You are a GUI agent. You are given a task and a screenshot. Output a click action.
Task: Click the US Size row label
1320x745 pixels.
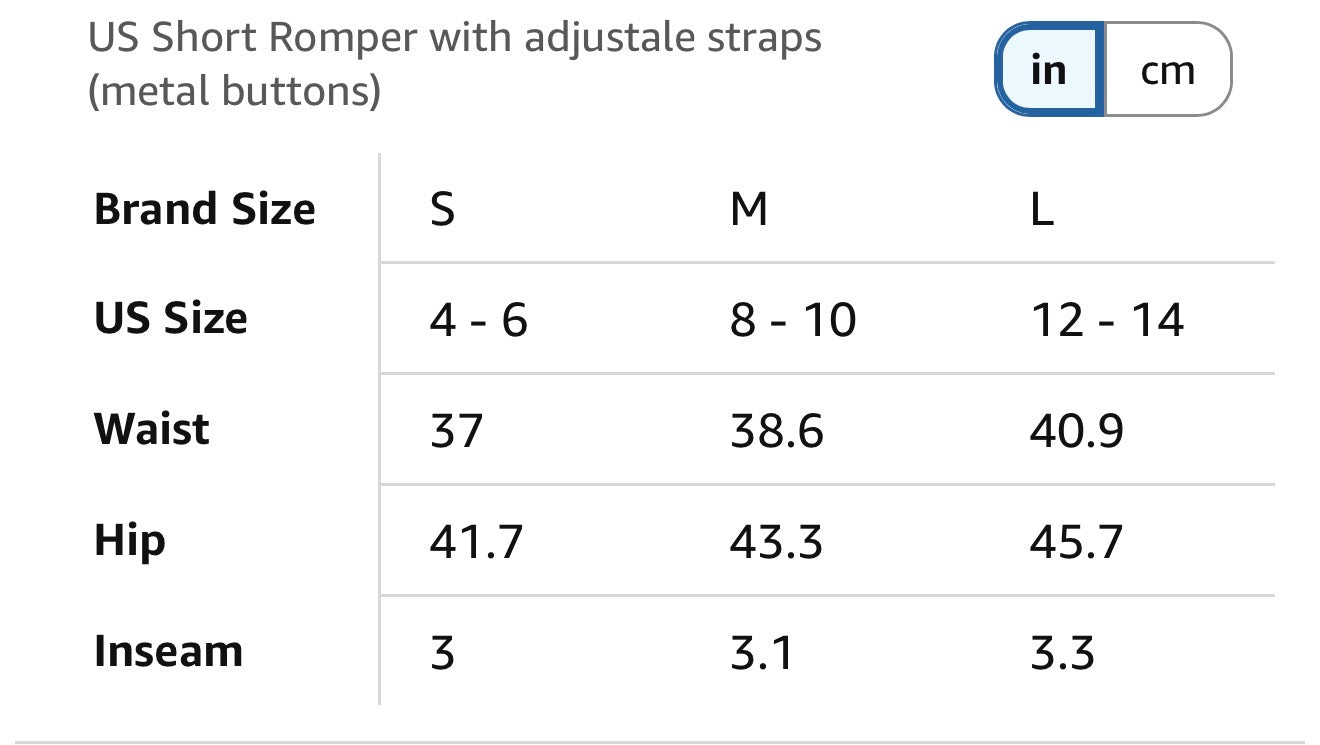click(170, 319)
